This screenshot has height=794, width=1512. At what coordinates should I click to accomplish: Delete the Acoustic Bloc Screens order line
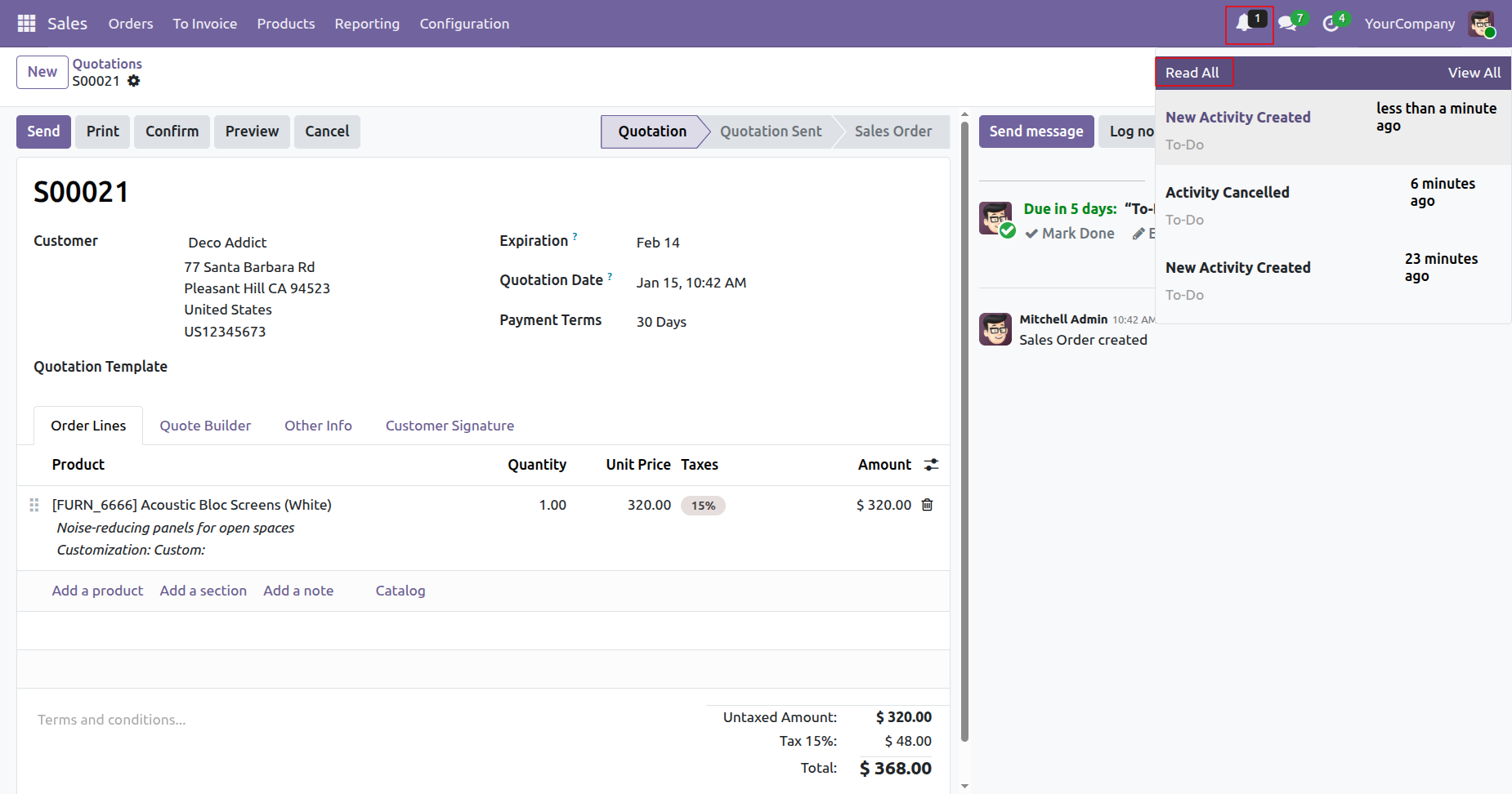coord(927,505)
